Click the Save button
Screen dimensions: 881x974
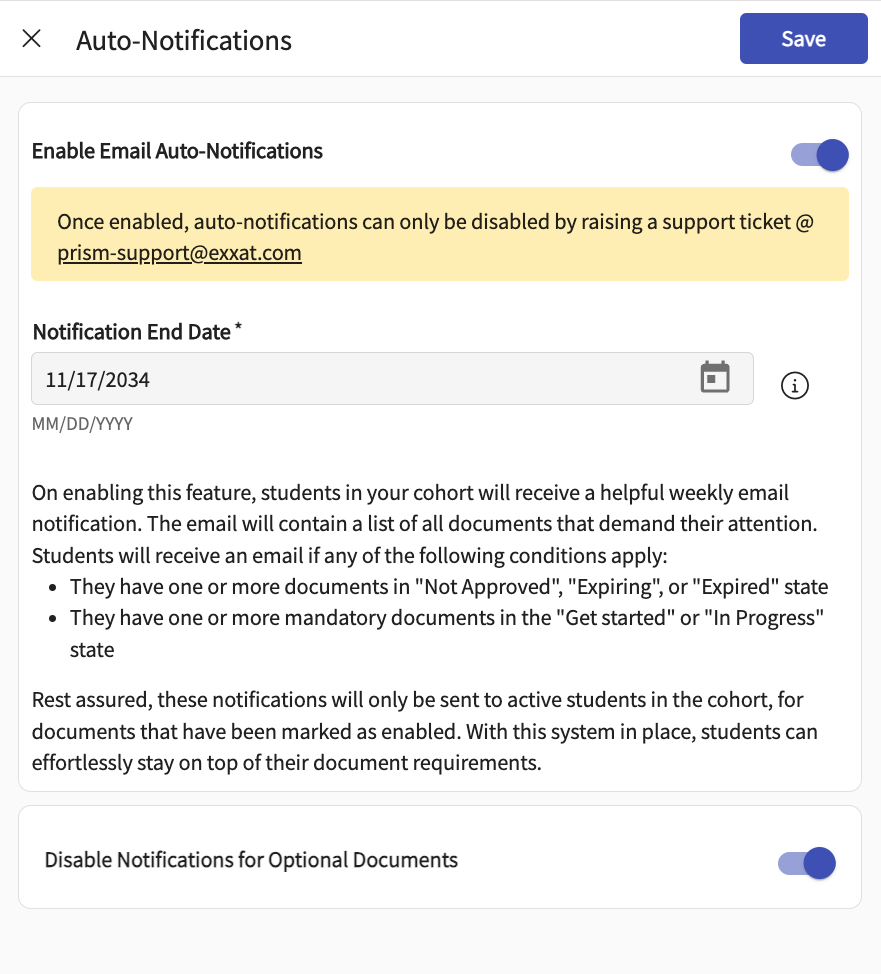pos(803,39)
